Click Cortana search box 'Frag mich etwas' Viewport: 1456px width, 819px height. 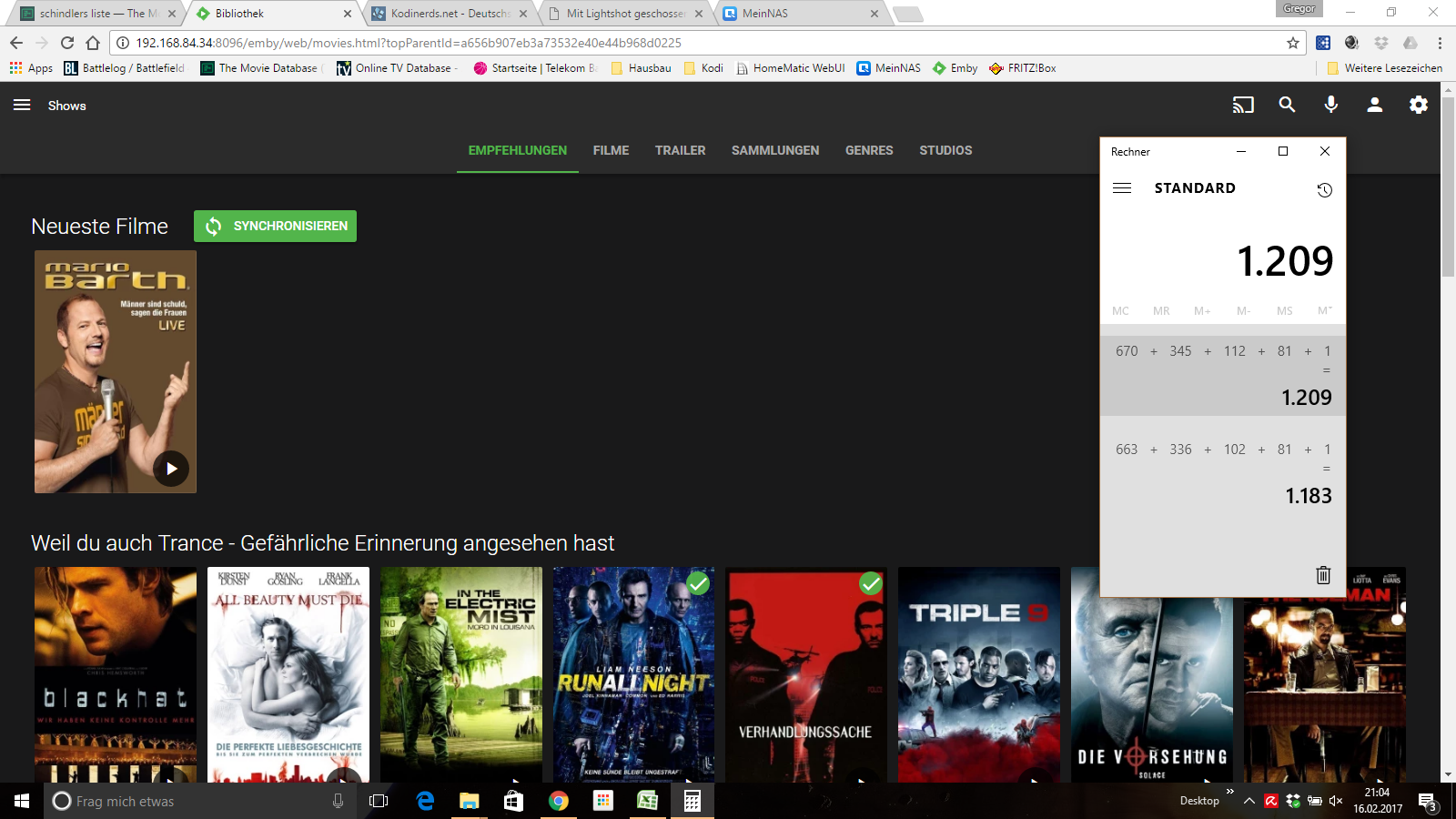coord(200,801)
